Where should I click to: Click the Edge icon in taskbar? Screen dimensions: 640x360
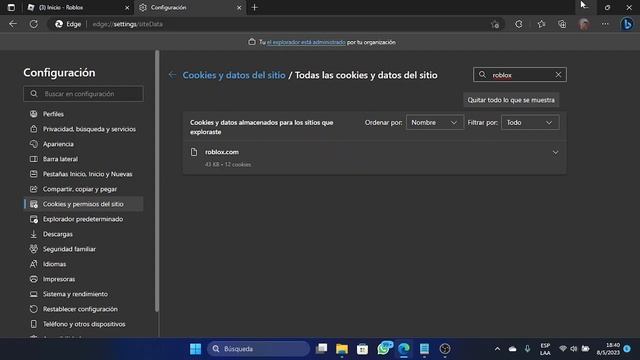[x=404, y=349]
